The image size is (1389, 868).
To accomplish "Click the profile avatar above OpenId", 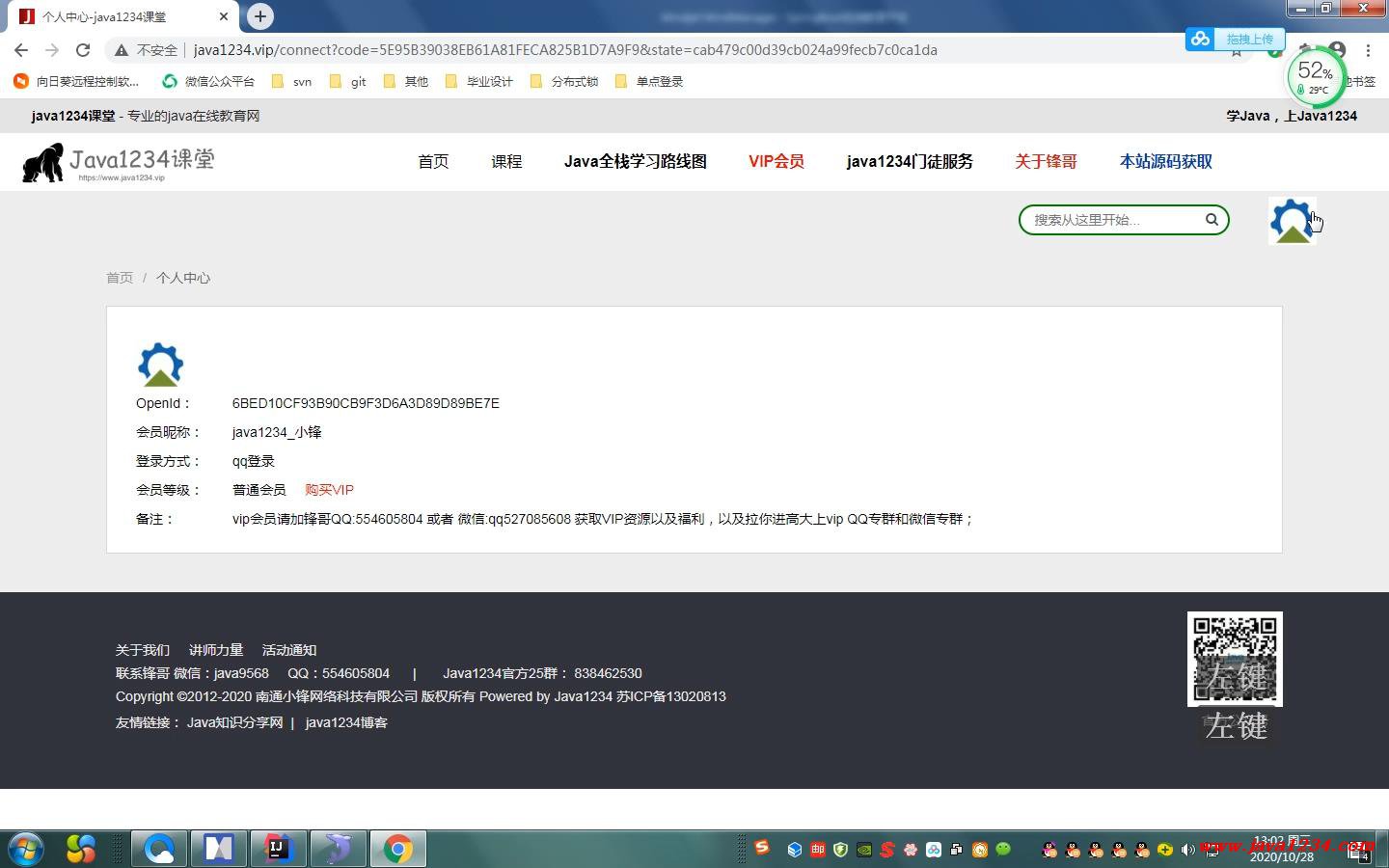I will tap(160, 365).
